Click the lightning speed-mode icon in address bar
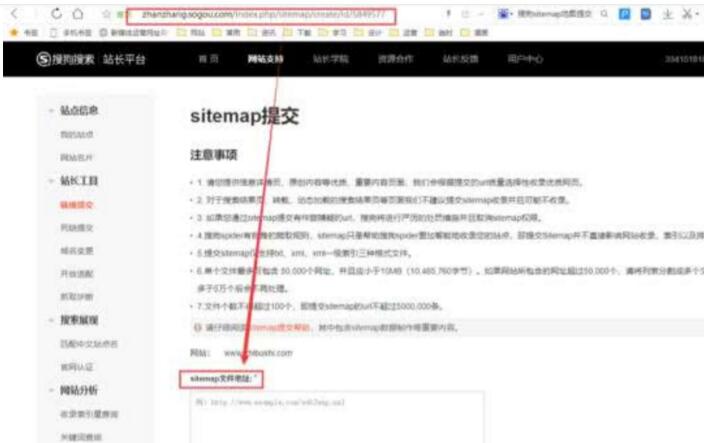Screen dimensions: 704x443 click(448, 14)
